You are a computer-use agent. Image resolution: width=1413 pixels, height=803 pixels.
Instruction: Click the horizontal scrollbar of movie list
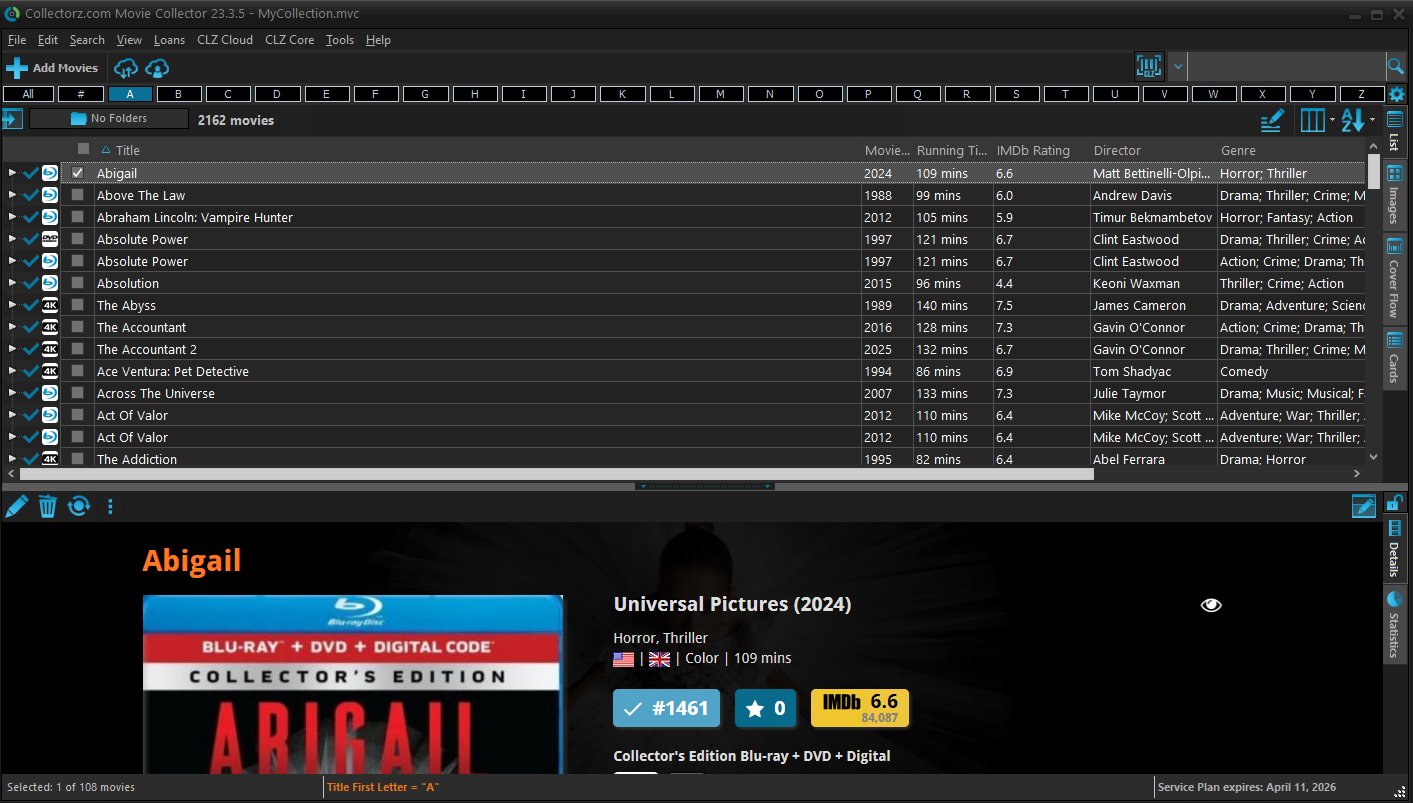click(557, 474)
